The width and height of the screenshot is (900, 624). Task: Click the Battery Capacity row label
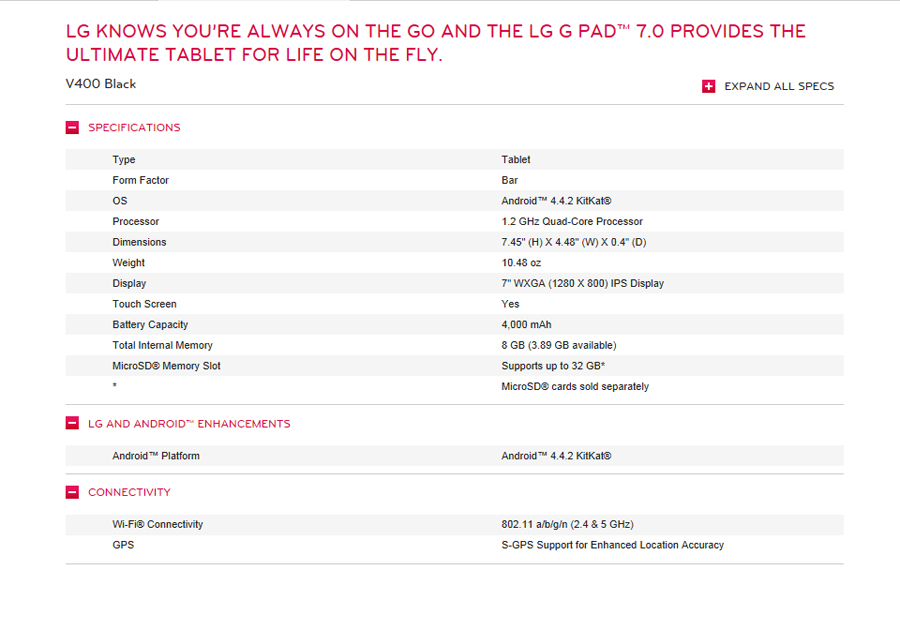(x=150, y=325)
